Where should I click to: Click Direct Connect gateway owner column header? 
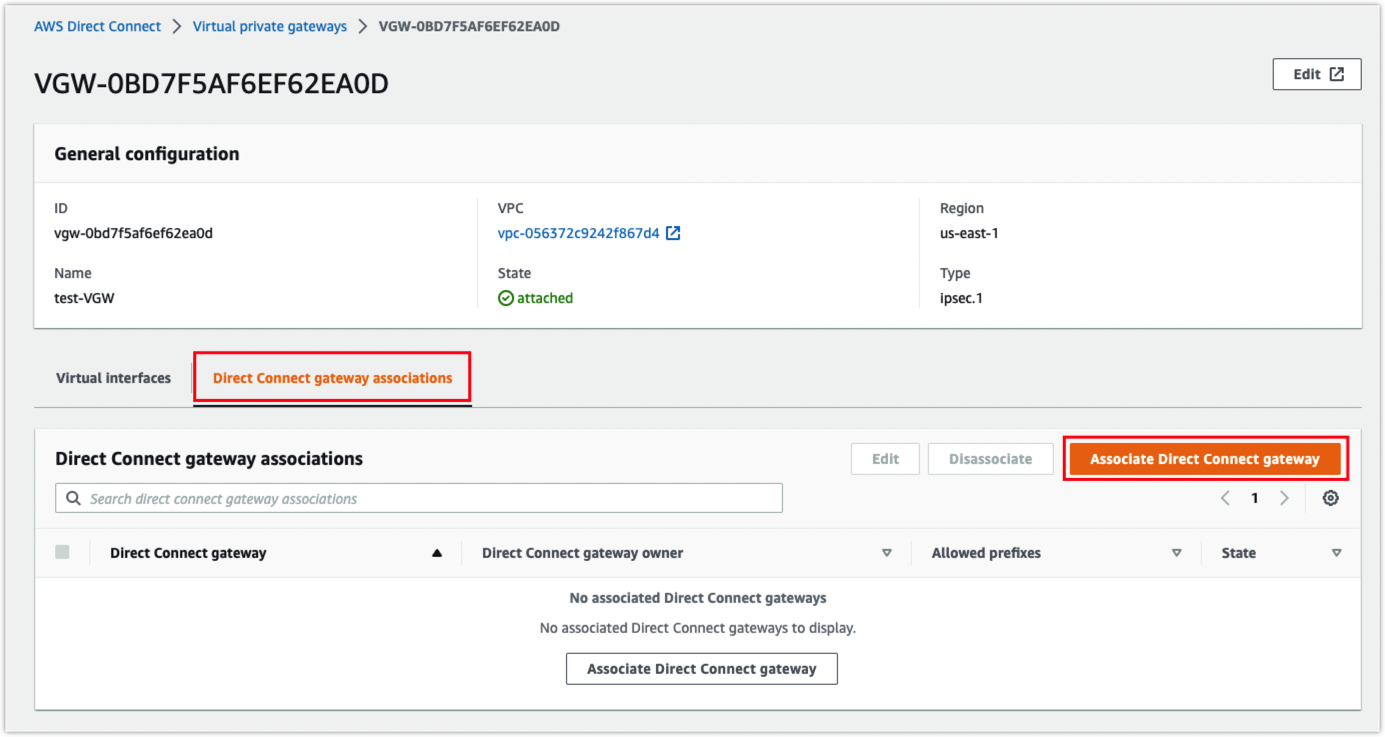coord(583,553)
